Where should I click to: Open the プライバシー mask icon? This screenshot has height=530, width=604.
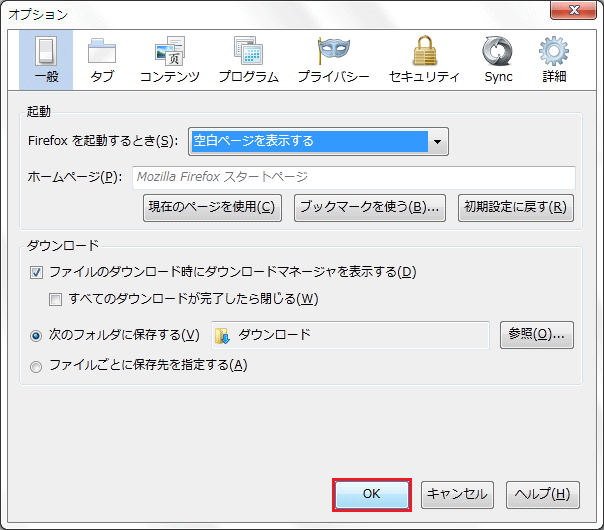coord(333,52)
